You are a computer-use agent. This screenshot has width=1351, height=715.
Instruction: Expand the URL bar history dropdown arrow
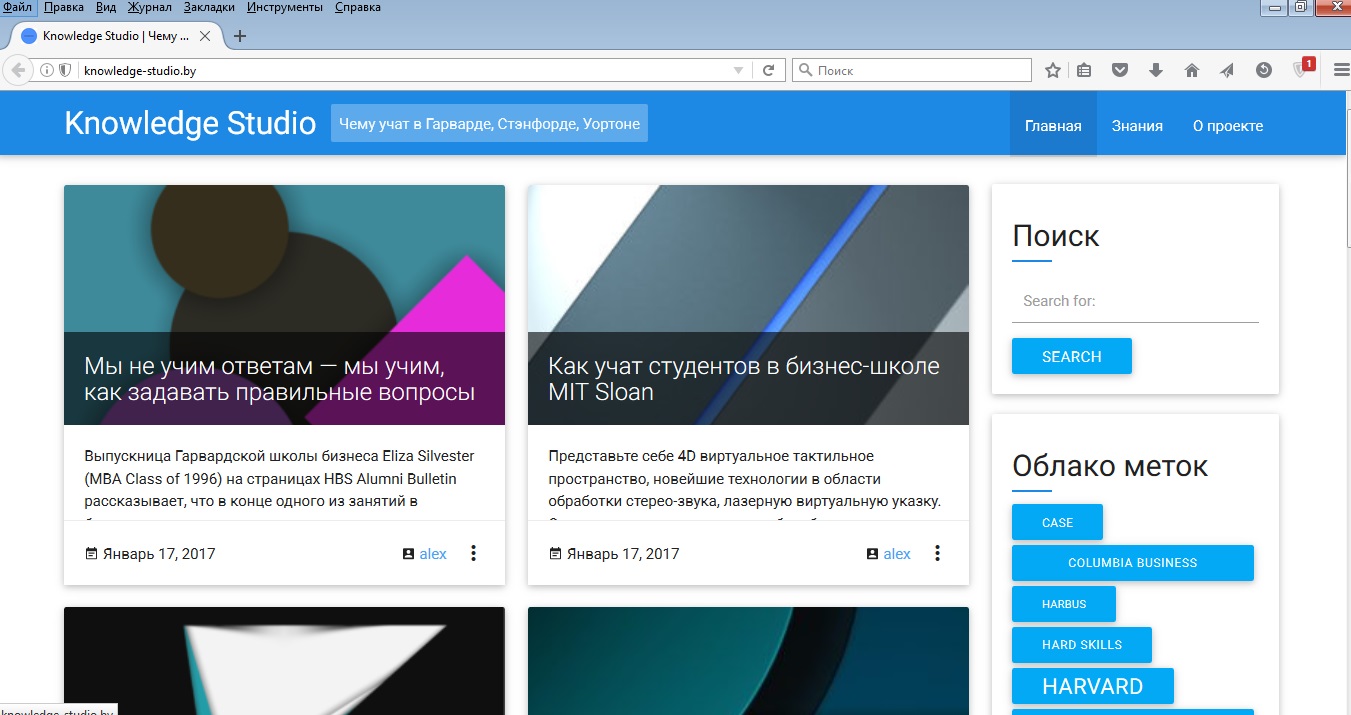[x=739, y=70]
